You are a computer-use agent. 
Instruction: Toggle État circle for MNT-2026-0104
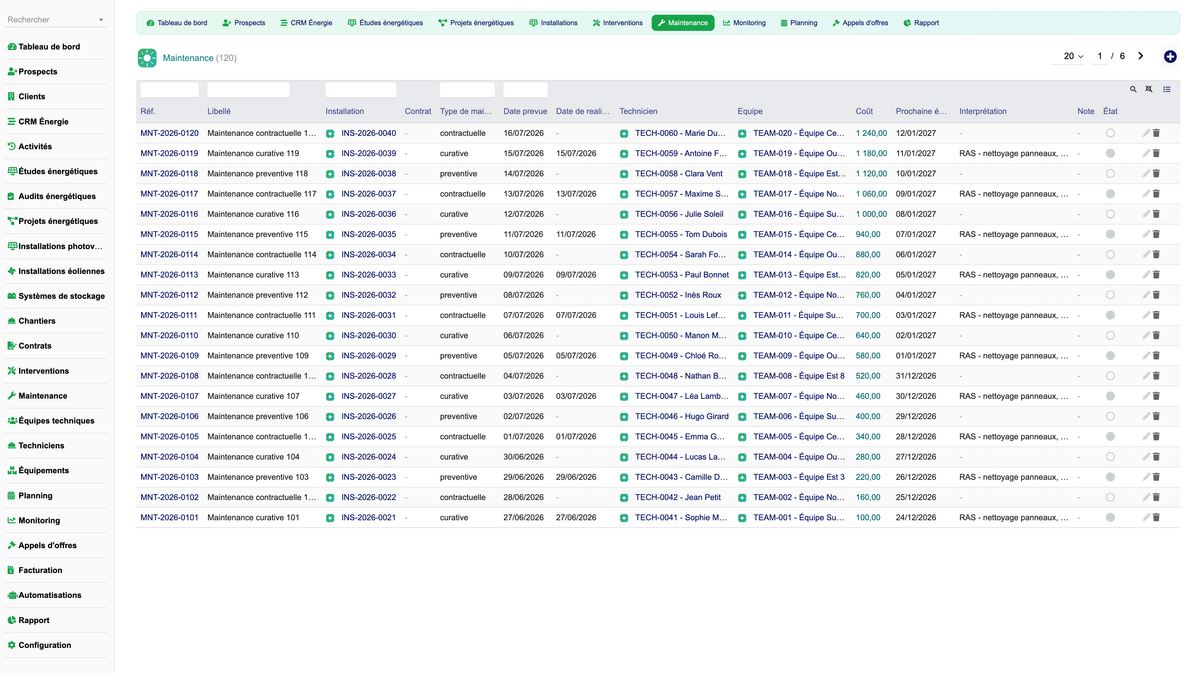1110,456
